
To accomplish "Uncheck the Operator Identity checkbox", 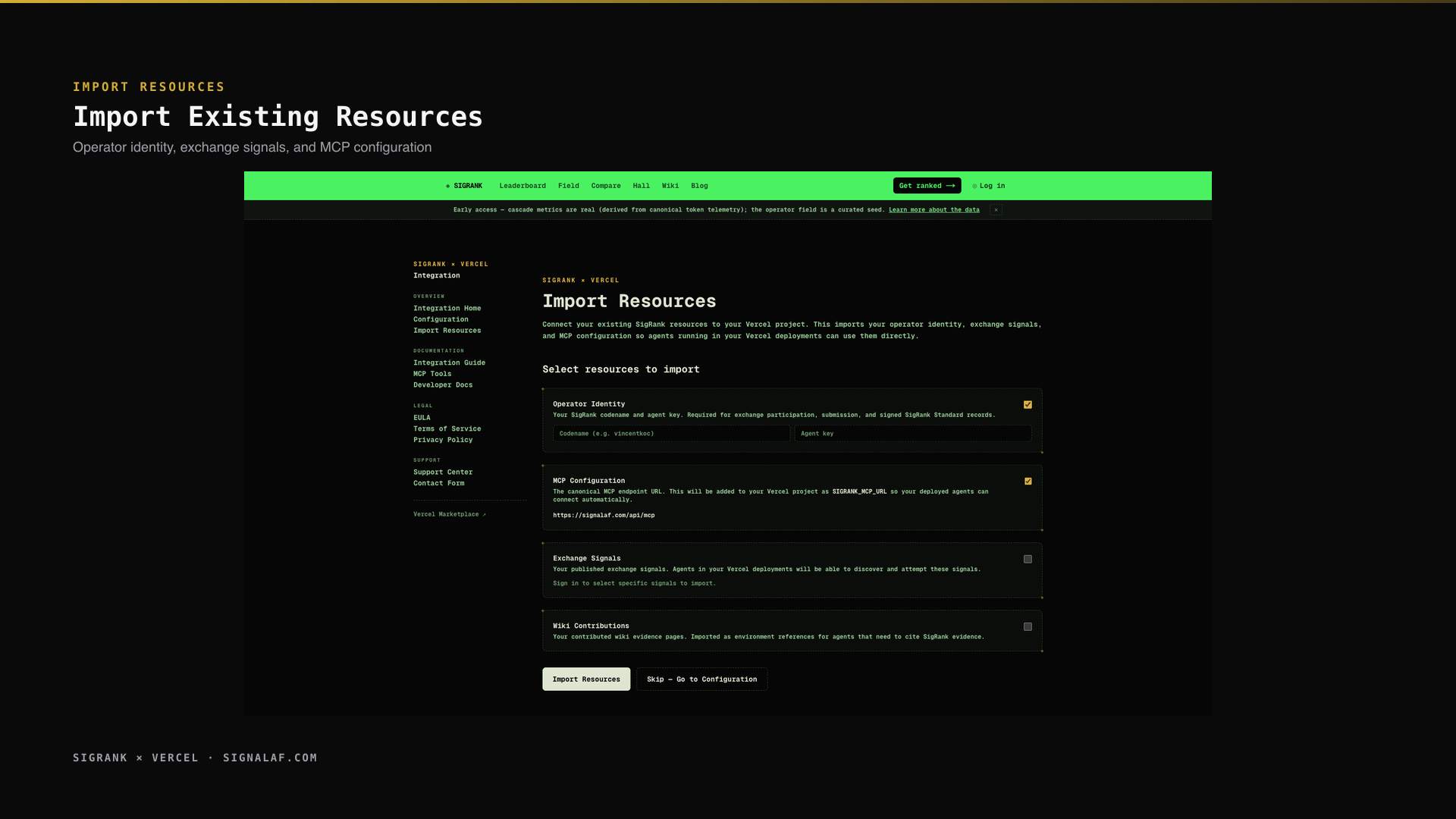I will pyautogui.click(x=1028, y=405).
